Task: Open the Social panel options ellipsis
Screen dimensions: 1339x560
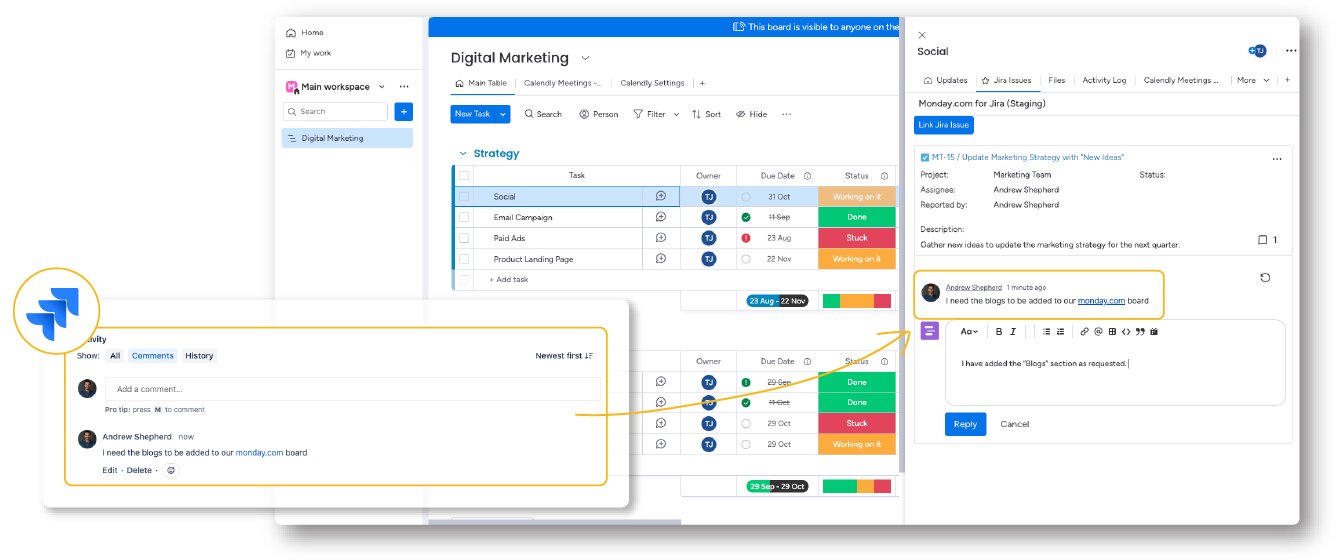Action: 1291,51
